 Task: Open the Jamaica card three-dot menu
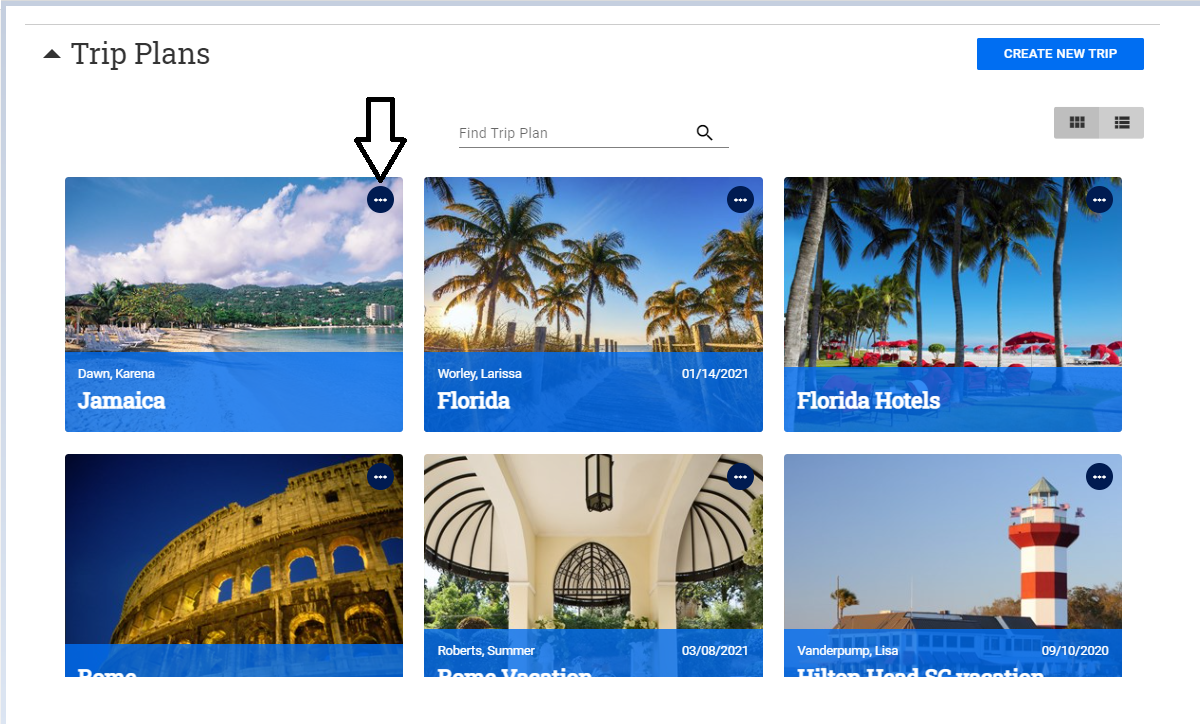[x=380, y=200]
